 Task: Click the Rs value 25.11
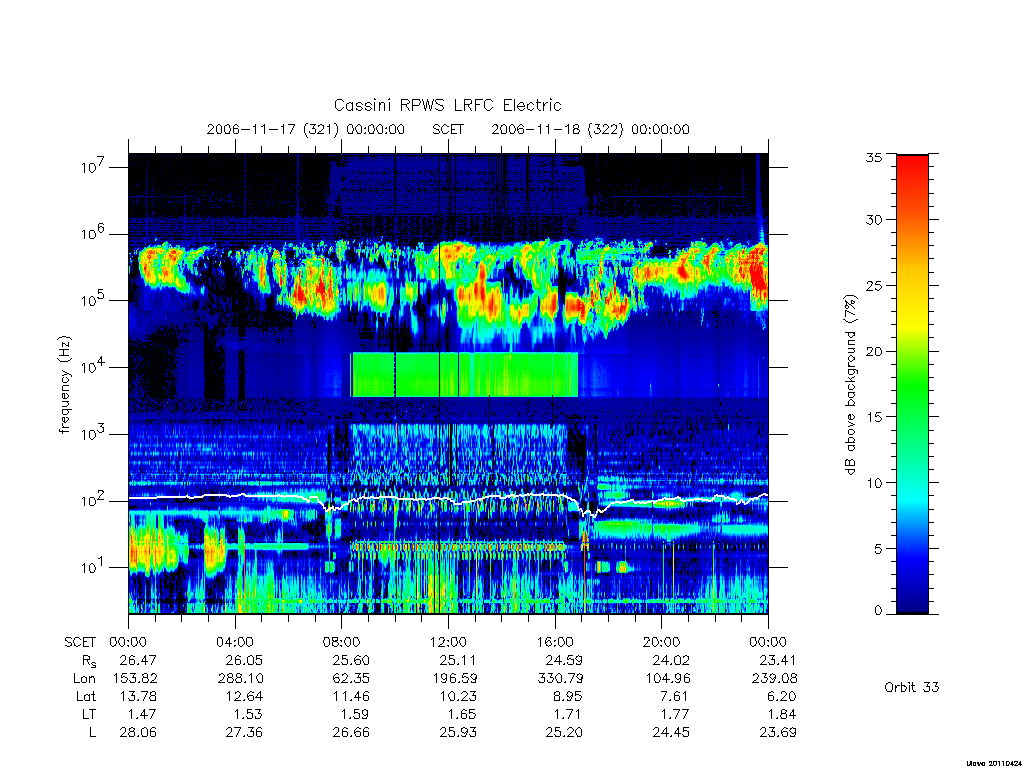(458, 660)
